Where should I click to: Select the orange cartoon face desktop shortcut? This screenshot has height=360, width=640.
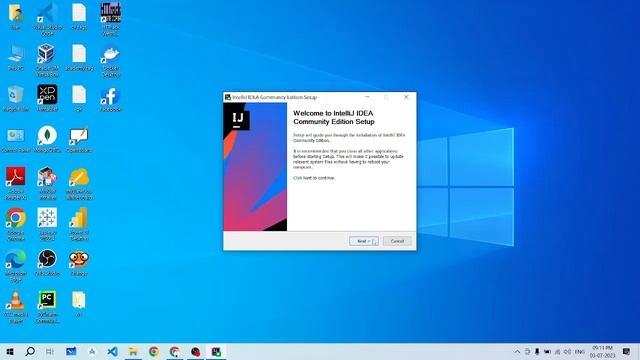(x=79, y=262)
